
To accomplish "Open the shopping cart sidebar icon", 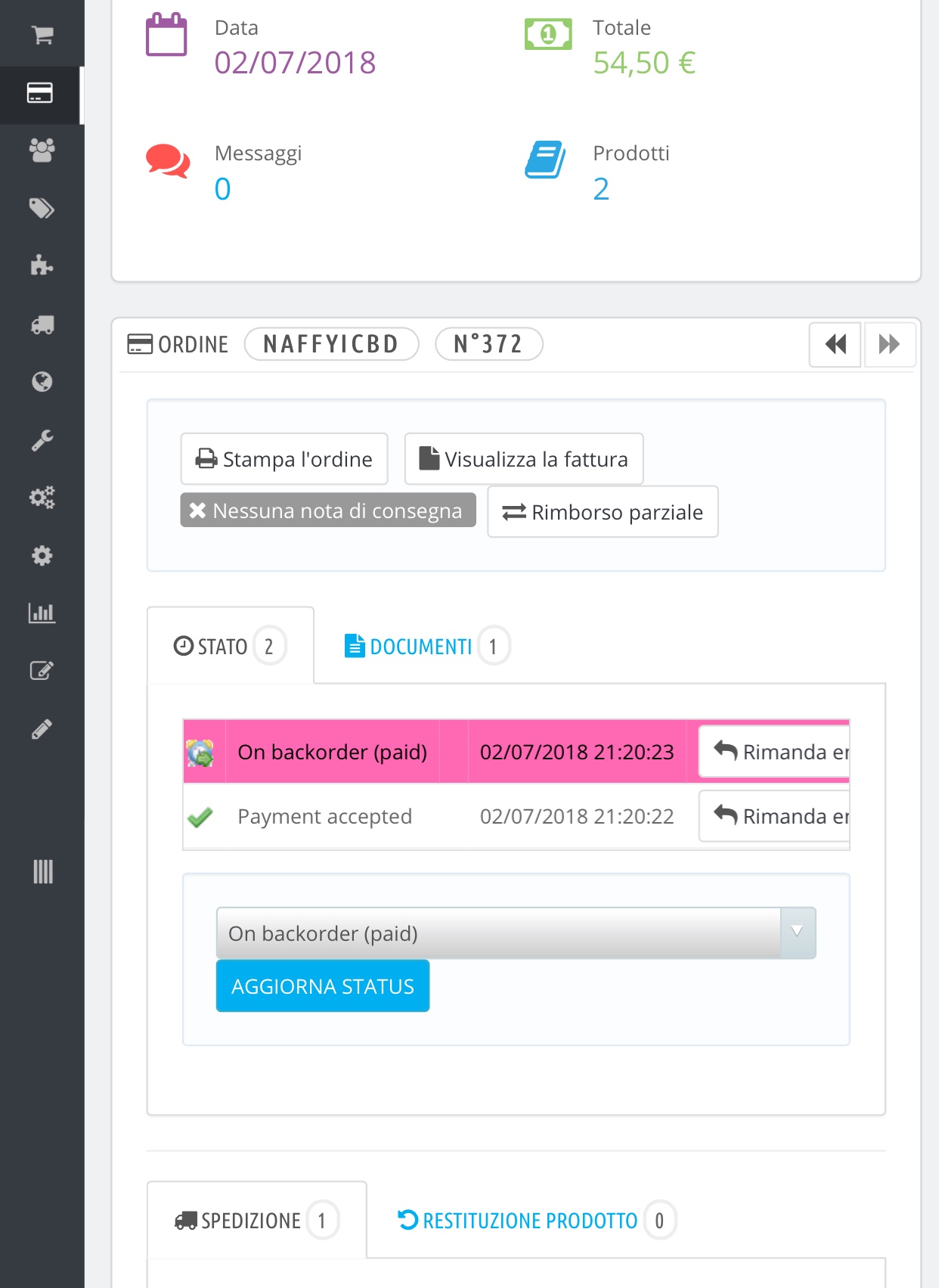I will [x=42, y=35].
